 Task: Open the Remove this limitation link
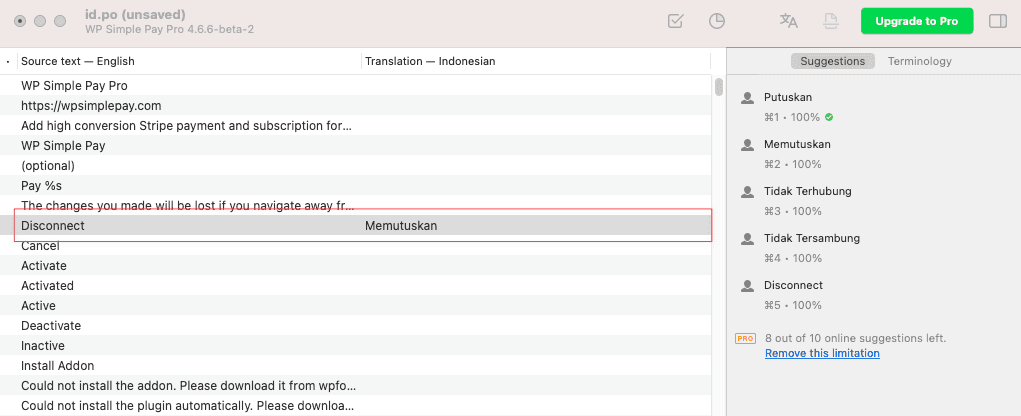pos(822,353)
